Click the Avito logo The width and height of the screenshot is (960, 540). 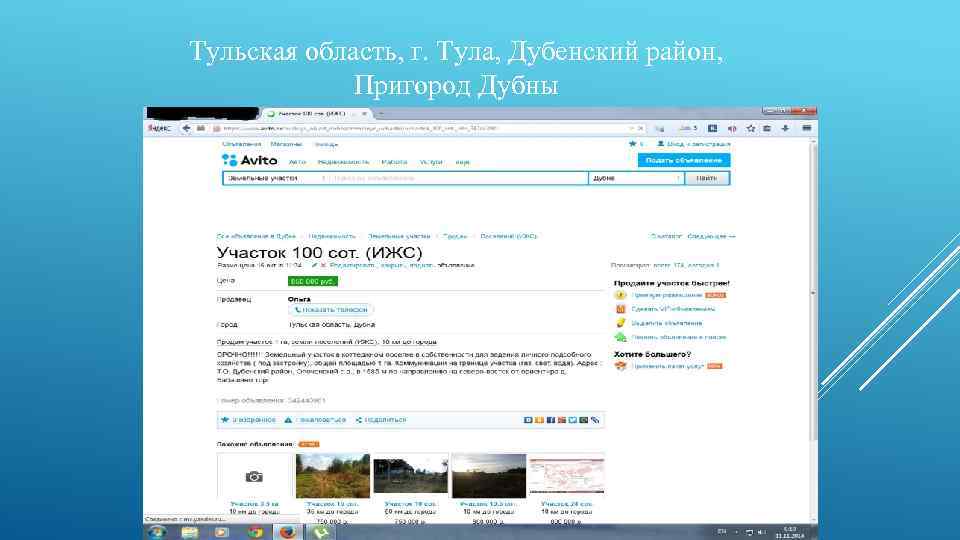pyautogui.click(x=249, y=160)
